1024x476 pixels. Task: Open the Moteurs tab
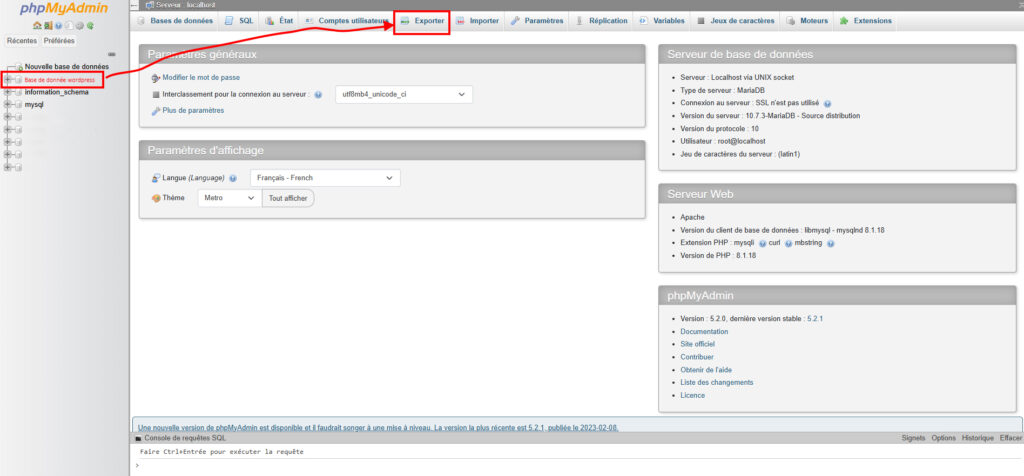click(x=807, y=21)
